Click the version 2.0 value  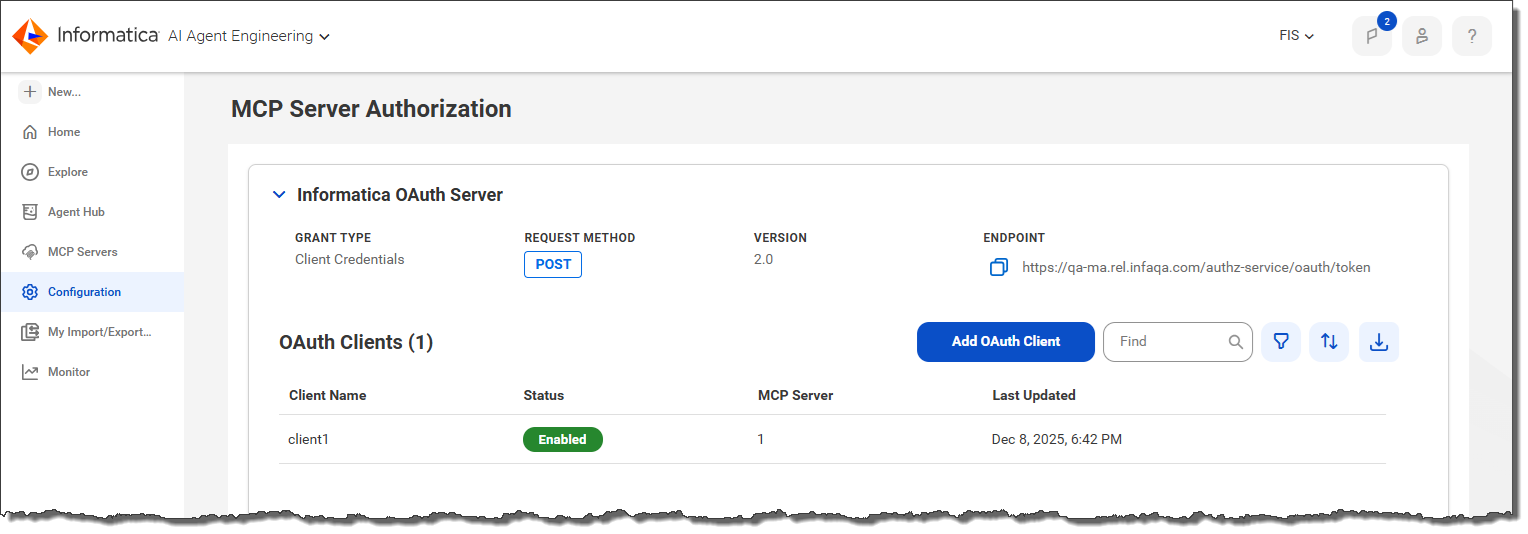[763, 259]
